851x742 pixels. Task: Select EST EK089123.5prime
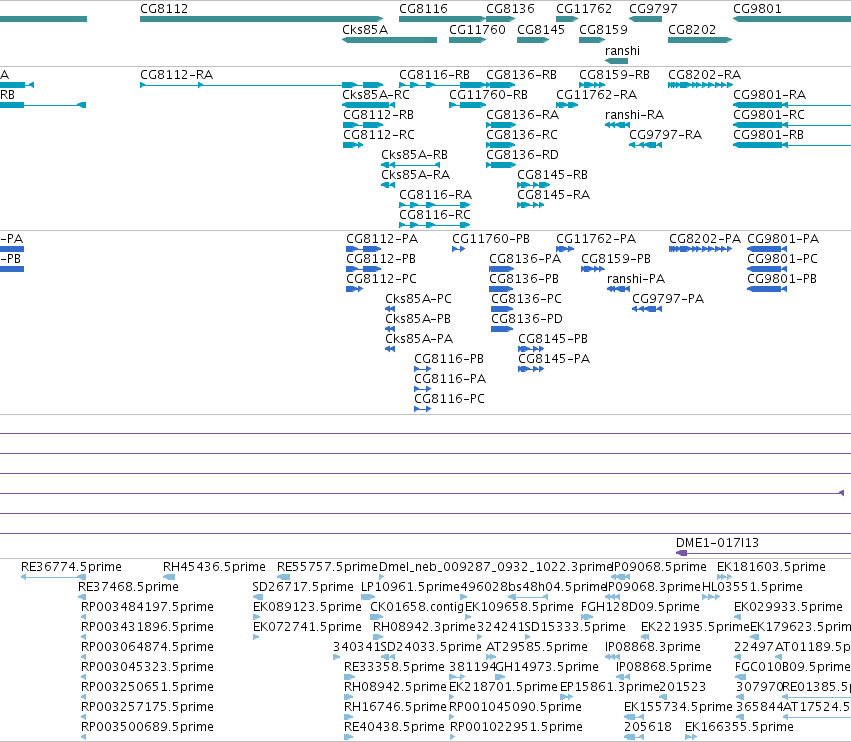(x=257, y=617)
